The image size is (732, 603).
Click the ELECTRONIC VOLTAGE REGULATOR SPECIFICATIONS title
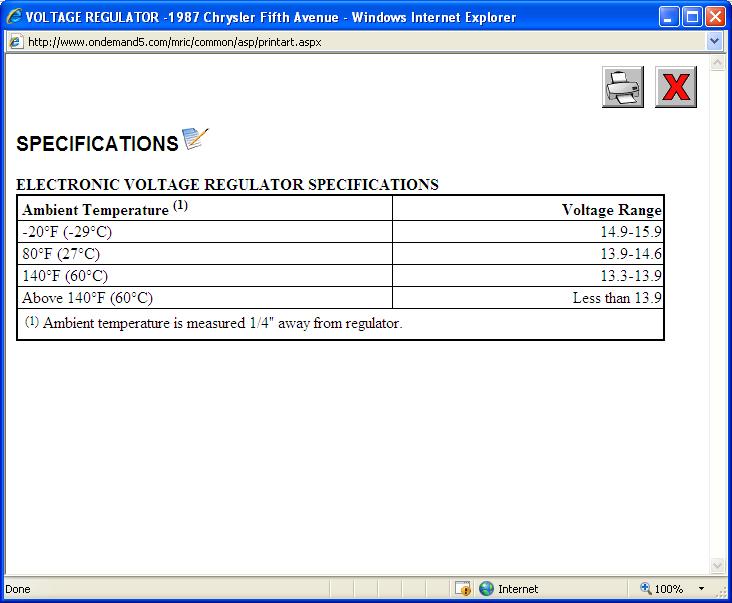[x=227, y=184]
